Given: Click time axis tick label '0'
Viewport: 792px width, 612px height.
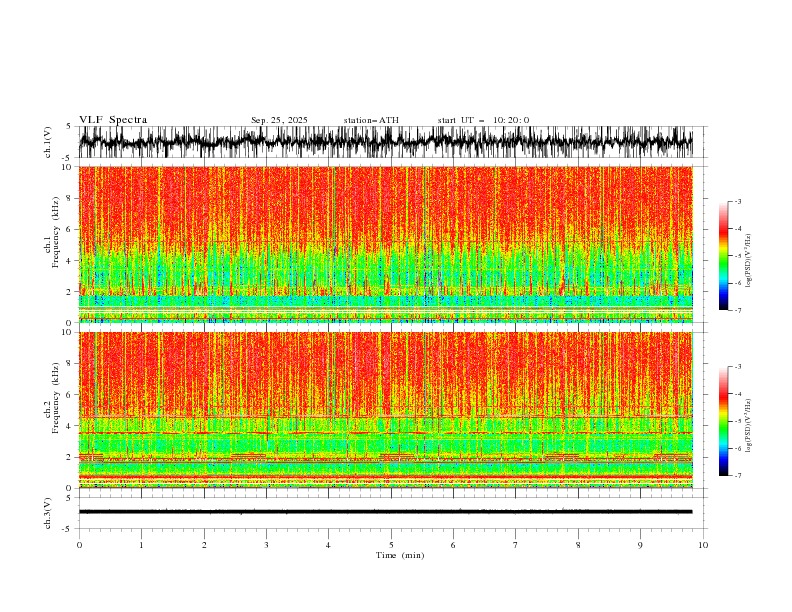Looking at the screenshot, I should [79, 545].
